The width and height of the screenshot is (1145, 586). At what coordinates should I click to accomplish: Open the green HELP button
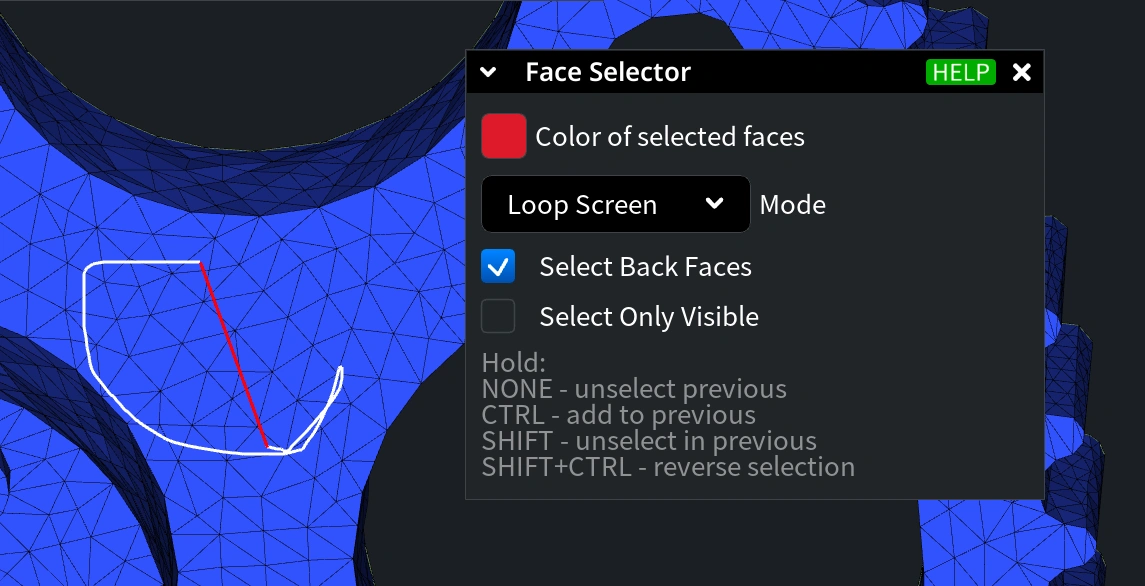pos(960,72)
